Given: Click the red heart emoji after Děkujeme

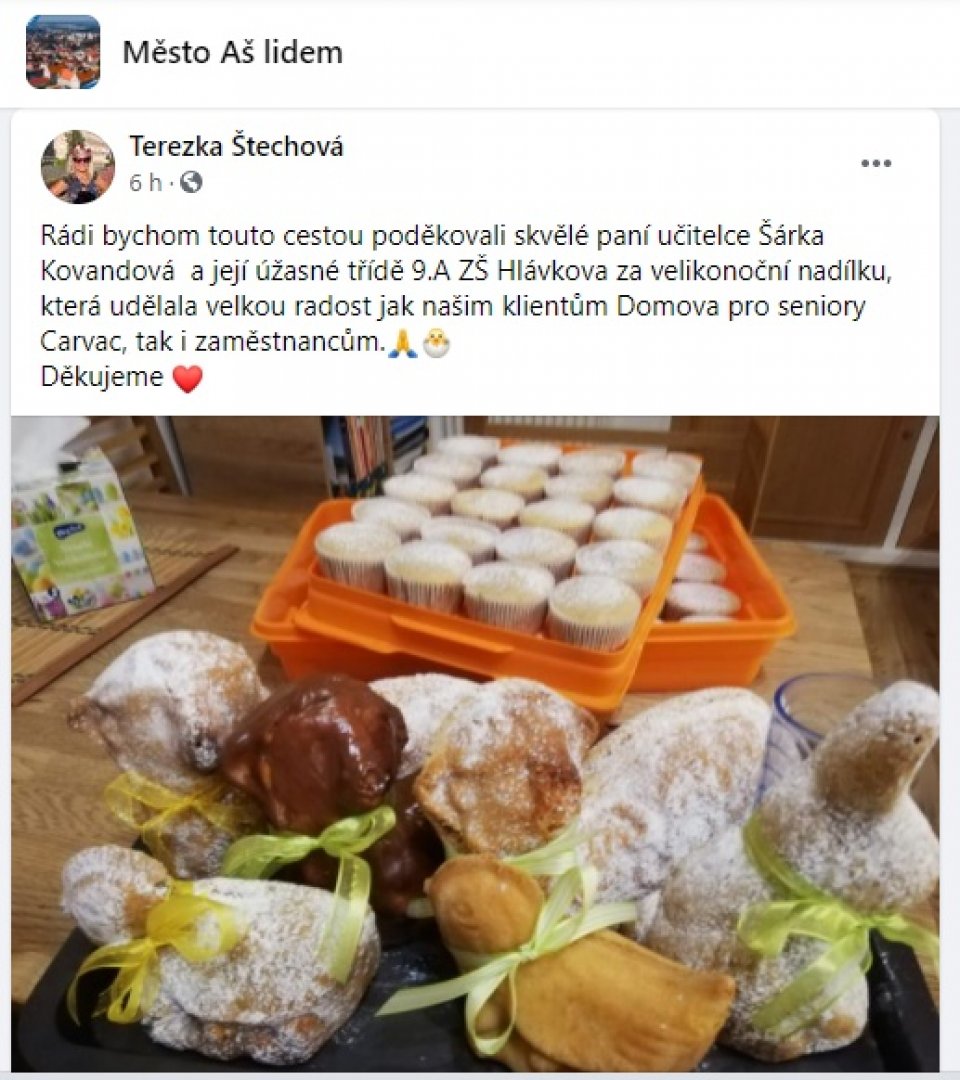Looking at the screenshot, I should [x=187, y=379].
